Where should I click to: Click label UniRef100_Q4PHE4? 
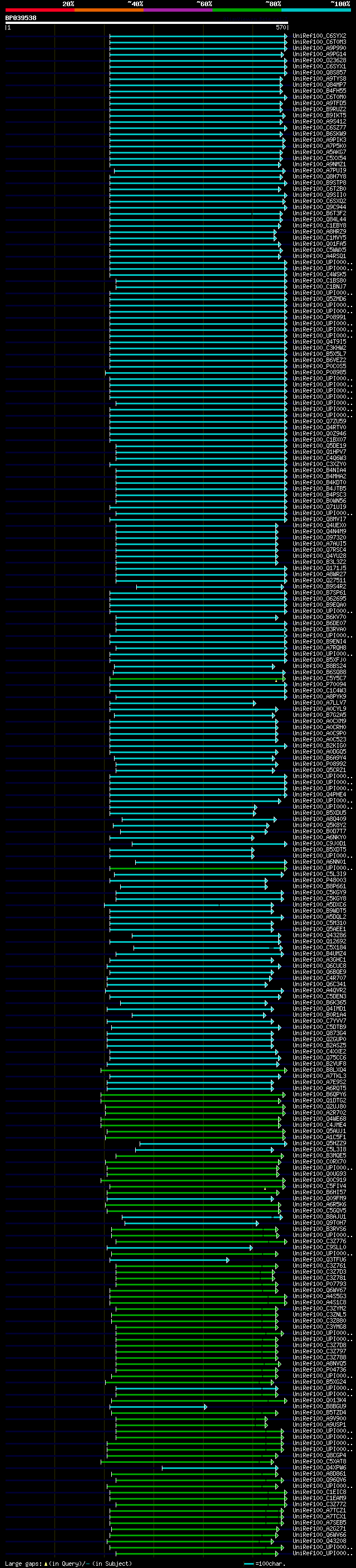319,795
